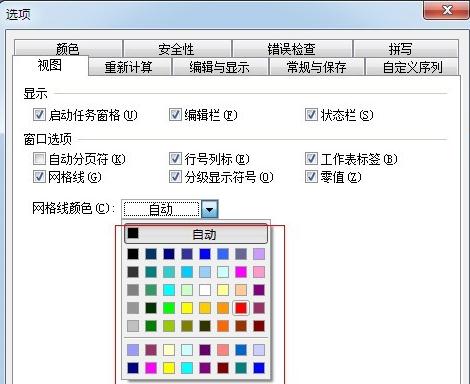This screenshot has height=384, width=470.
Task: Select the gold swatch beside bright yellow
Action: (205, 308)
